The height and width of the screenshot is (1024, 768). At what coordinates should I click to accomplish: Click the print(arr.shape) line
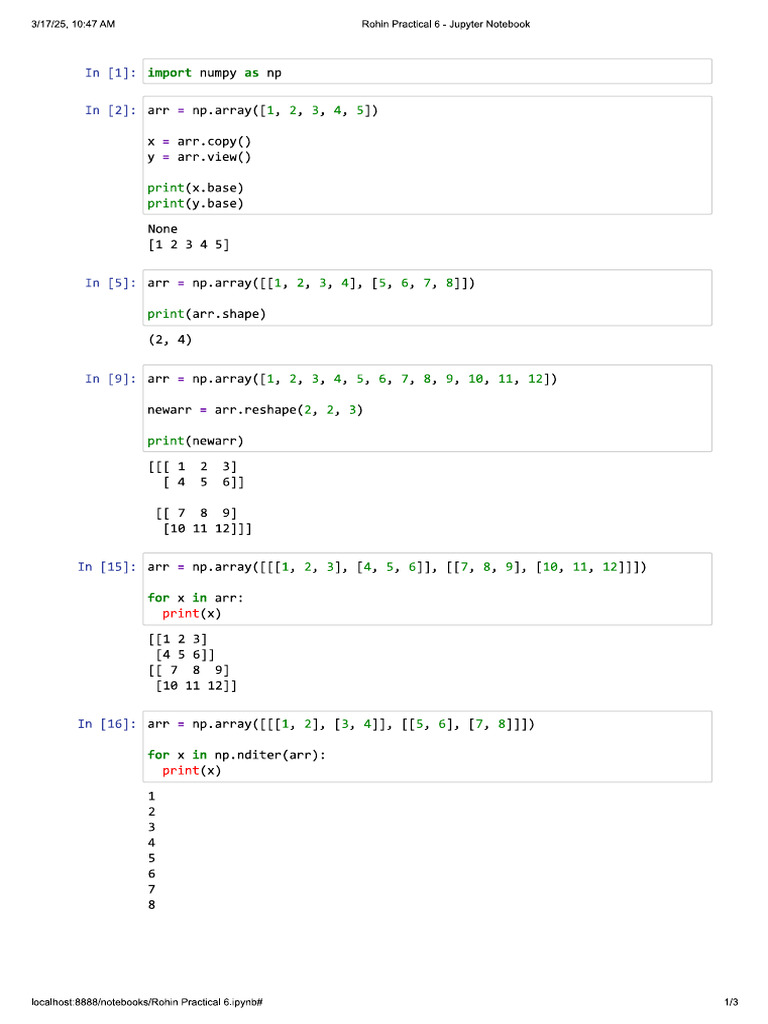[x=206, y=314]
